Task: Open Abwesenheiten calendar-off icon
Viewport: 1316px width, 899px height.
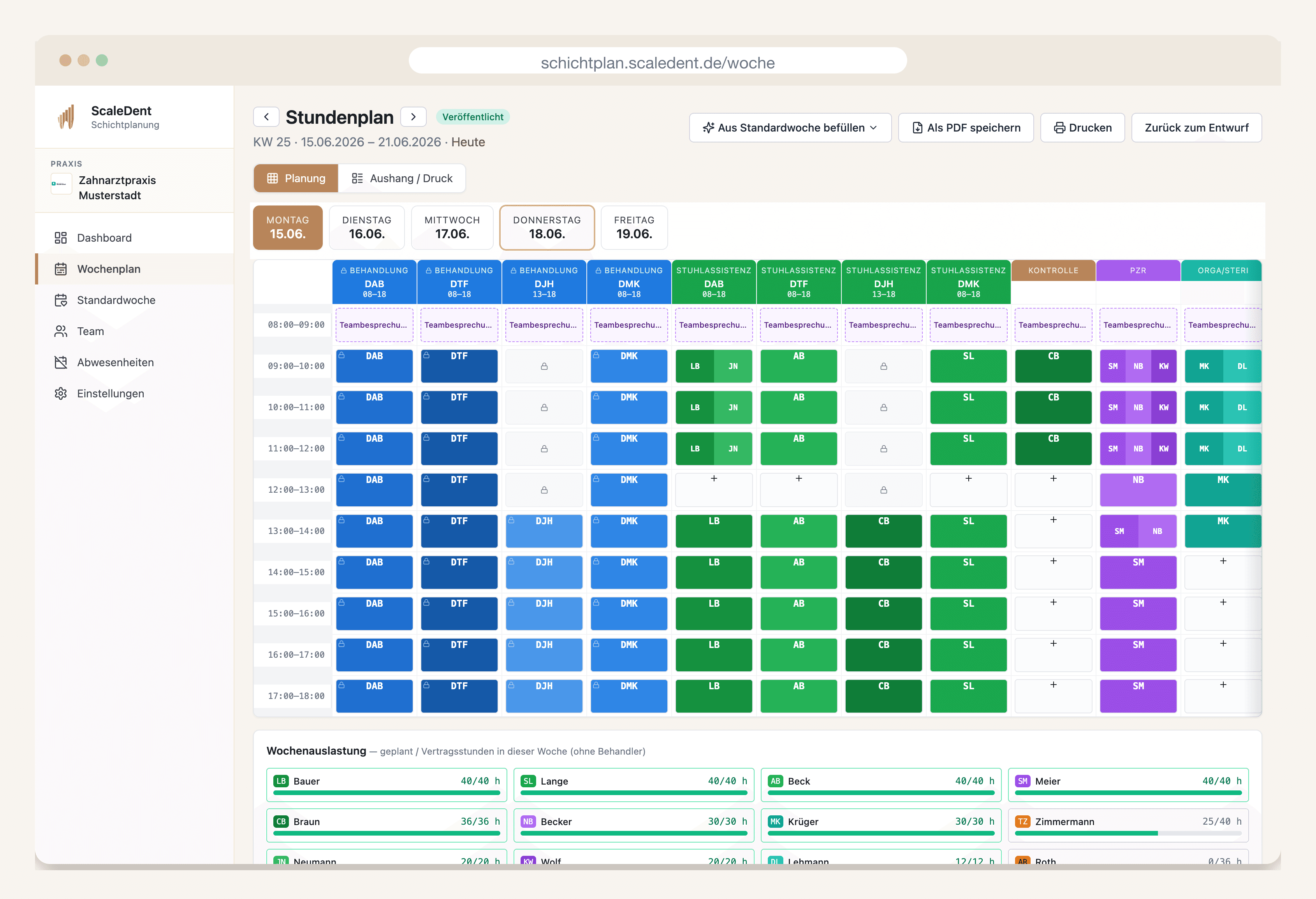Action: pos(61,362)
